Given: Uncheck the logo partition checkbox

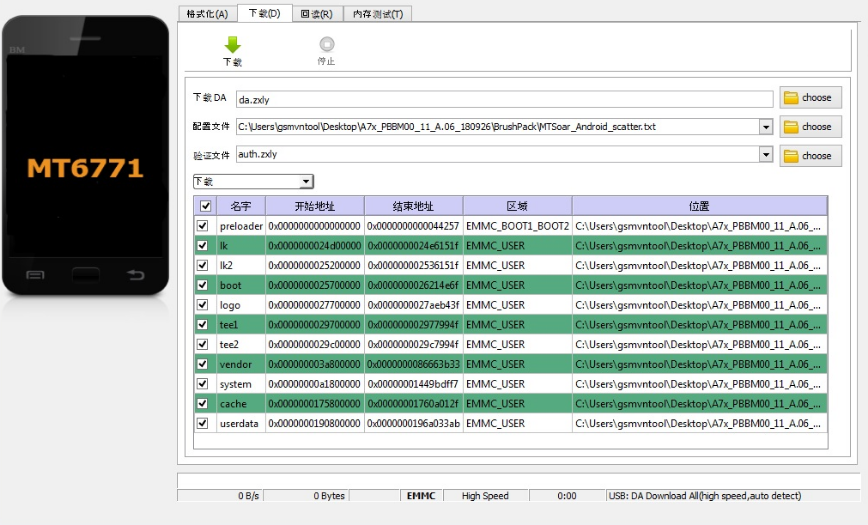Looking at the screenshot, I should pyautogui.click(x=203, y=305).
